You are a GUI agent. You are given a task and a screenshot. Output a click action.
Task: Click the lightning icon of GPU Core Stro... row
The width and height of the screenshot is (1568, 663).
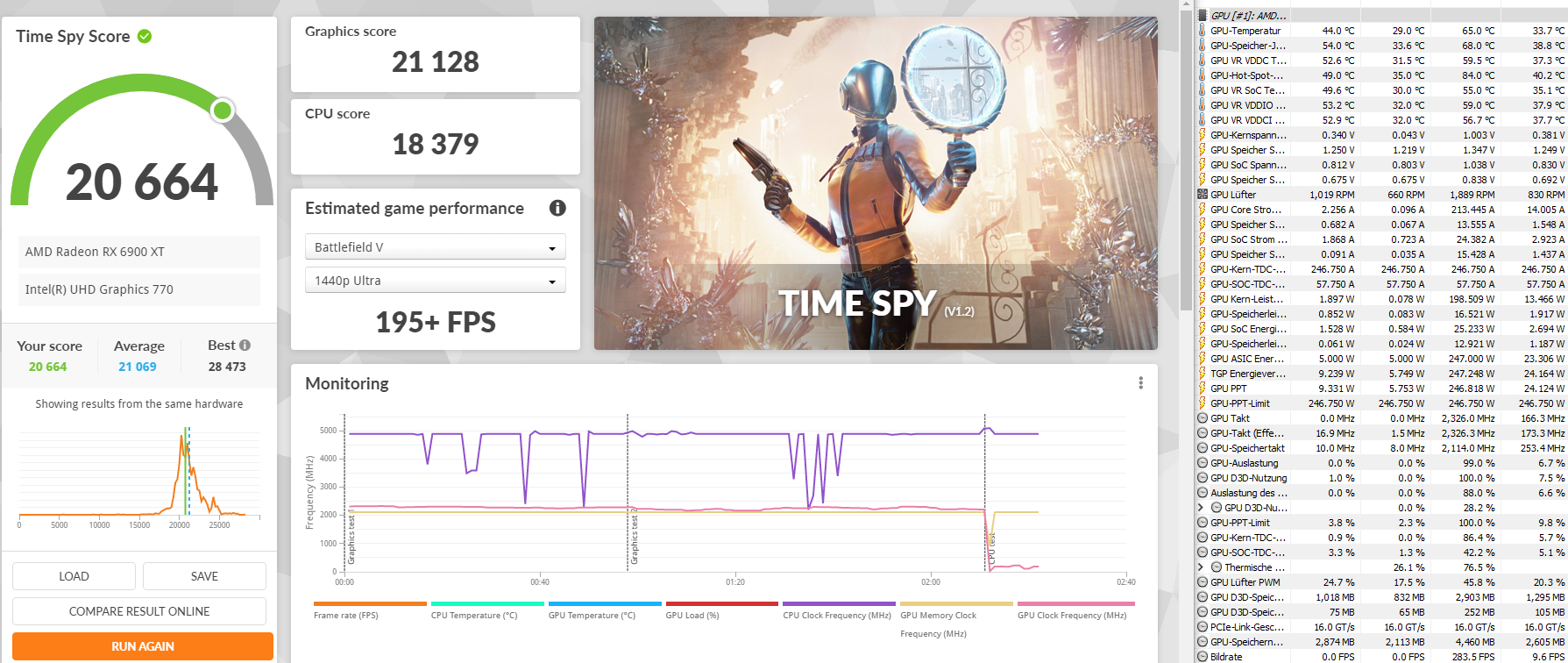1203,210
